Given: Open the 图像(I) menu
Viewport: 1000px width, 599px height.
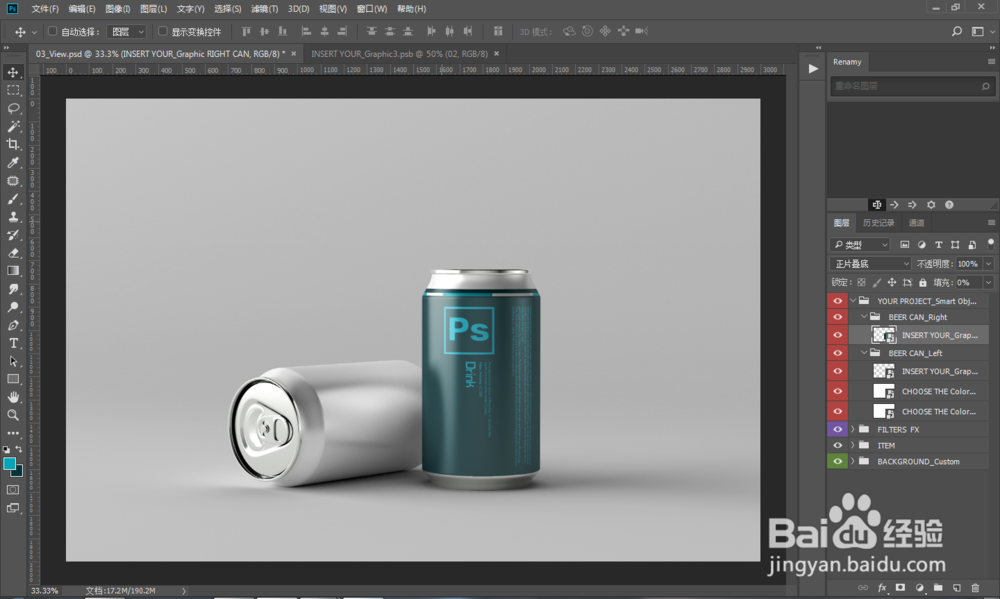Looking at the screenshot, I should [x=117, y=9].
